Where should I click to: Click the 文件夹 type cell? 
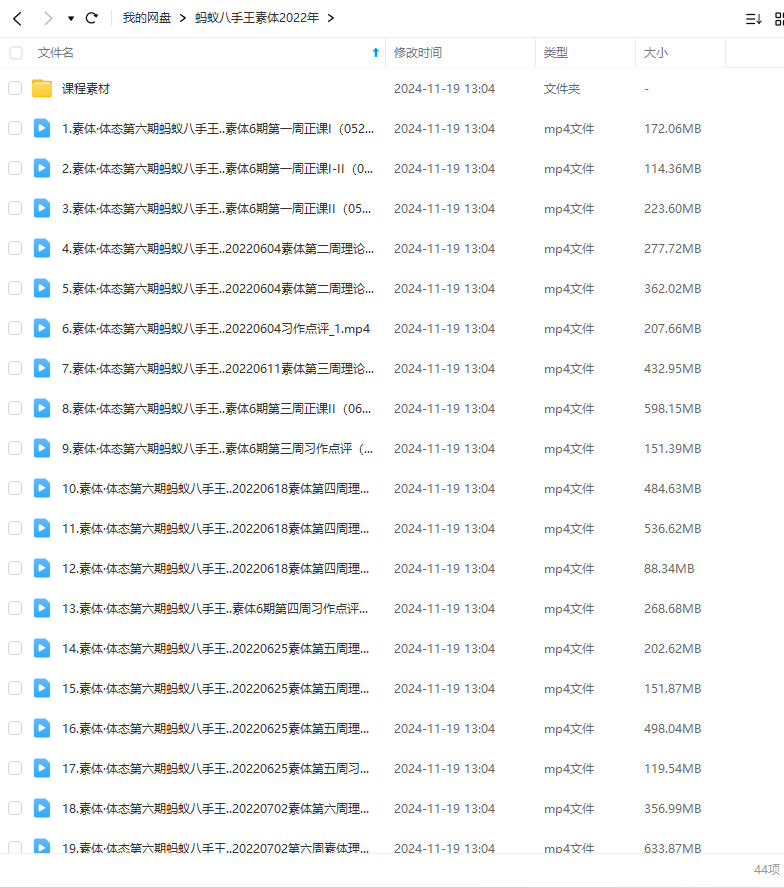tap(562, 89)
